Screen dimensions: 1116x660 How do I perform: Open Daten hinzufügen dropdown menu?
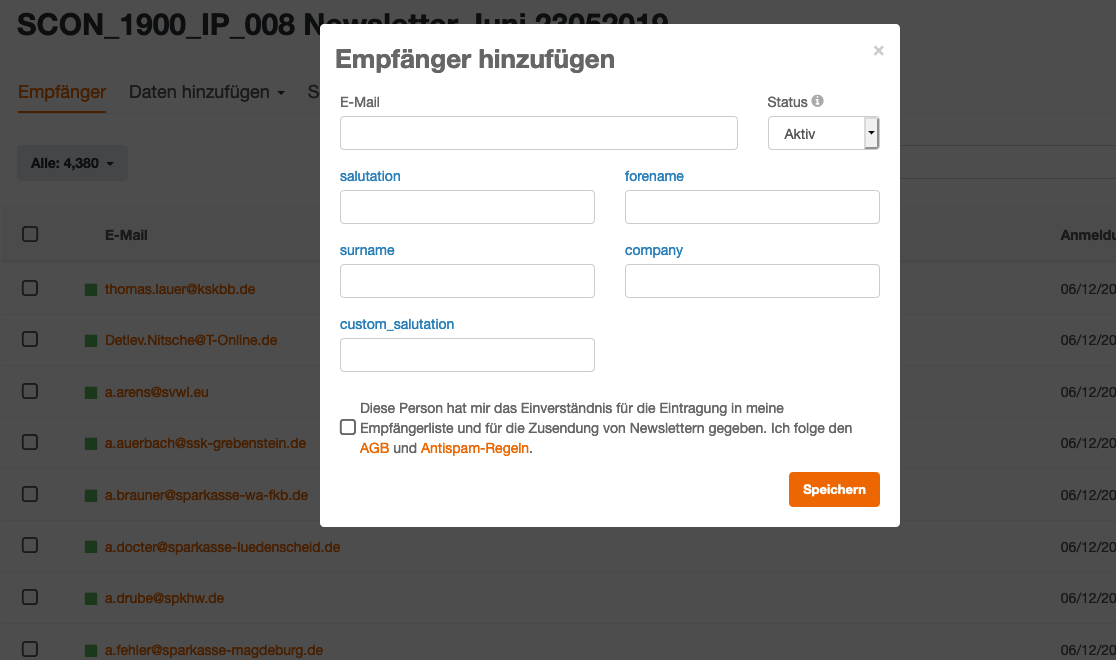pyautogui.click(x=207, y=92)
